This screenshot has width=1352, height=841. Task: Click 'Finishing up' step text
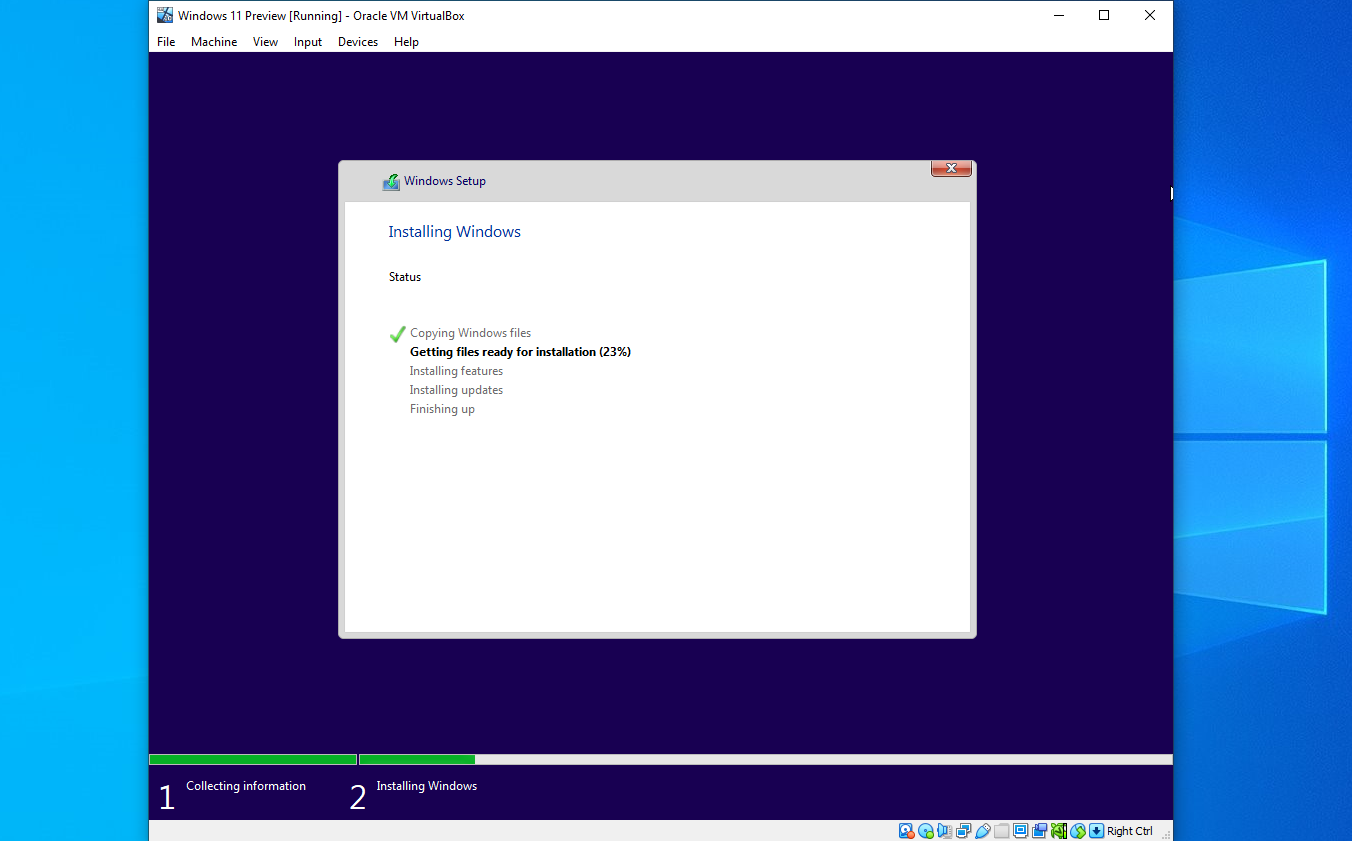pos(442,409)
